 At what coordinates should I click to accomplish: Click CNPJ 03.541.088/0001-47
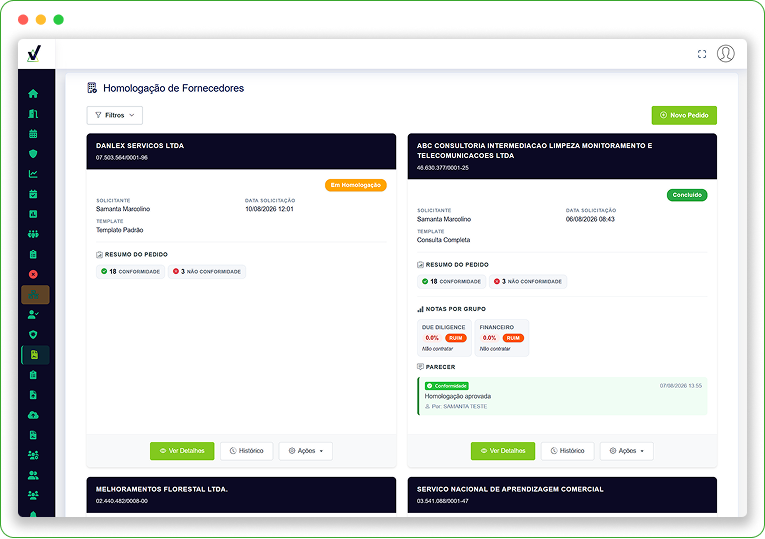(x=443, y=501)
